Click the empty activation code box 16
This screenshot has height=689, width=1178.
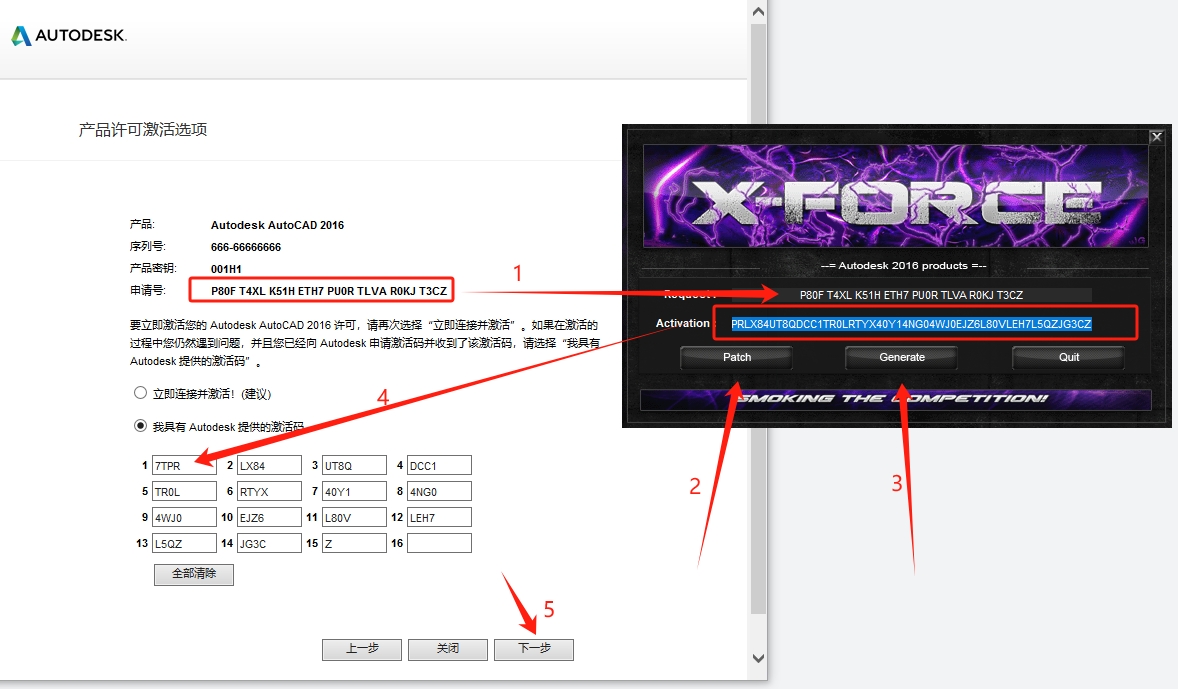click(x=439, y=543)
